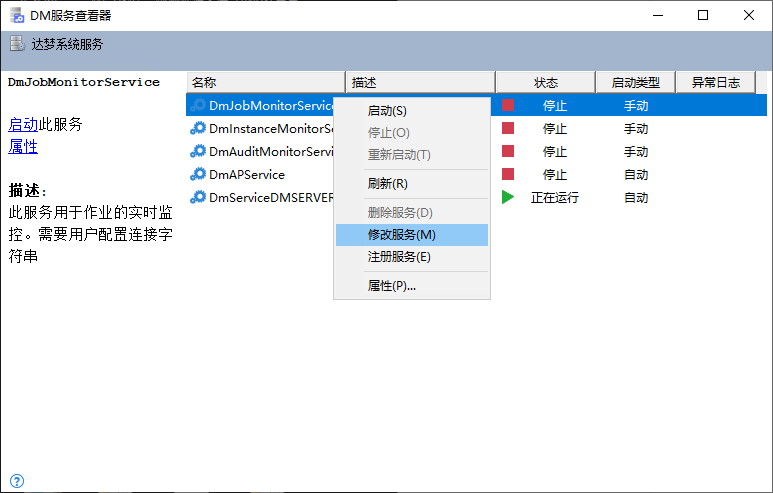Select 启动(S) from the context menu
Screen dimensions: 773x493
[387, 111]
